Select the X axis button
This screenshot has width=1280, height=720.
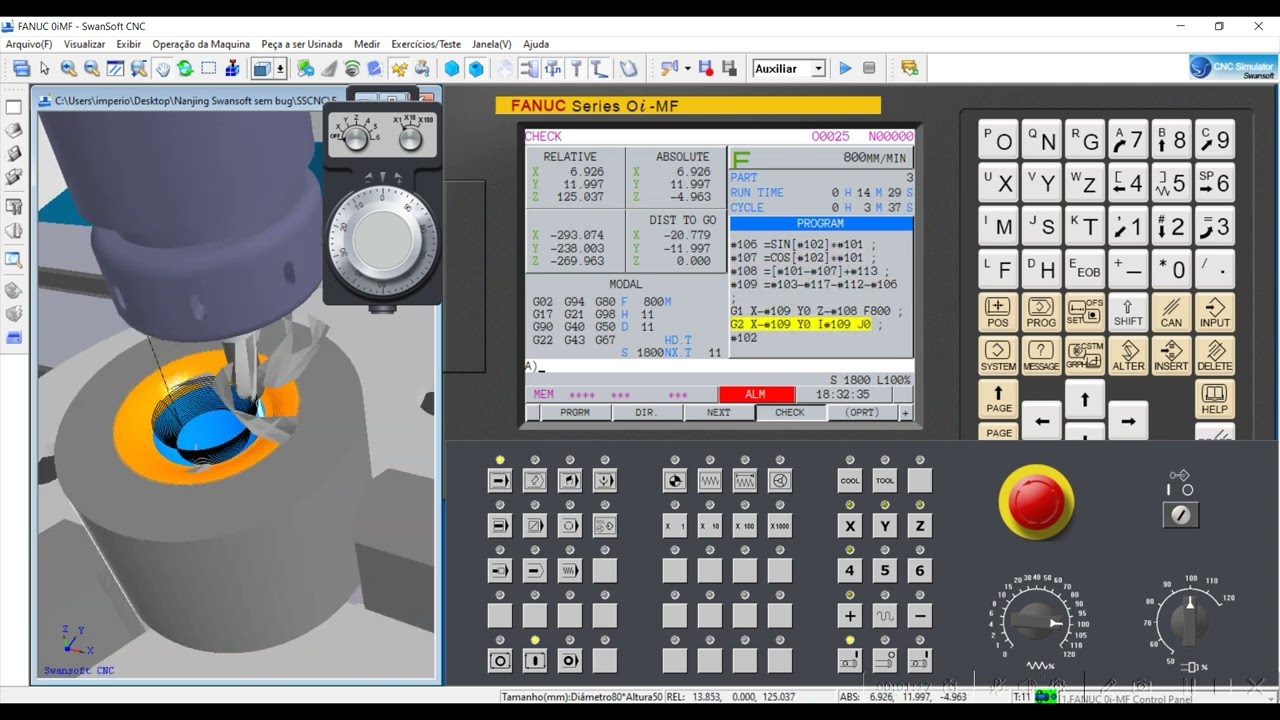point(850,526)
